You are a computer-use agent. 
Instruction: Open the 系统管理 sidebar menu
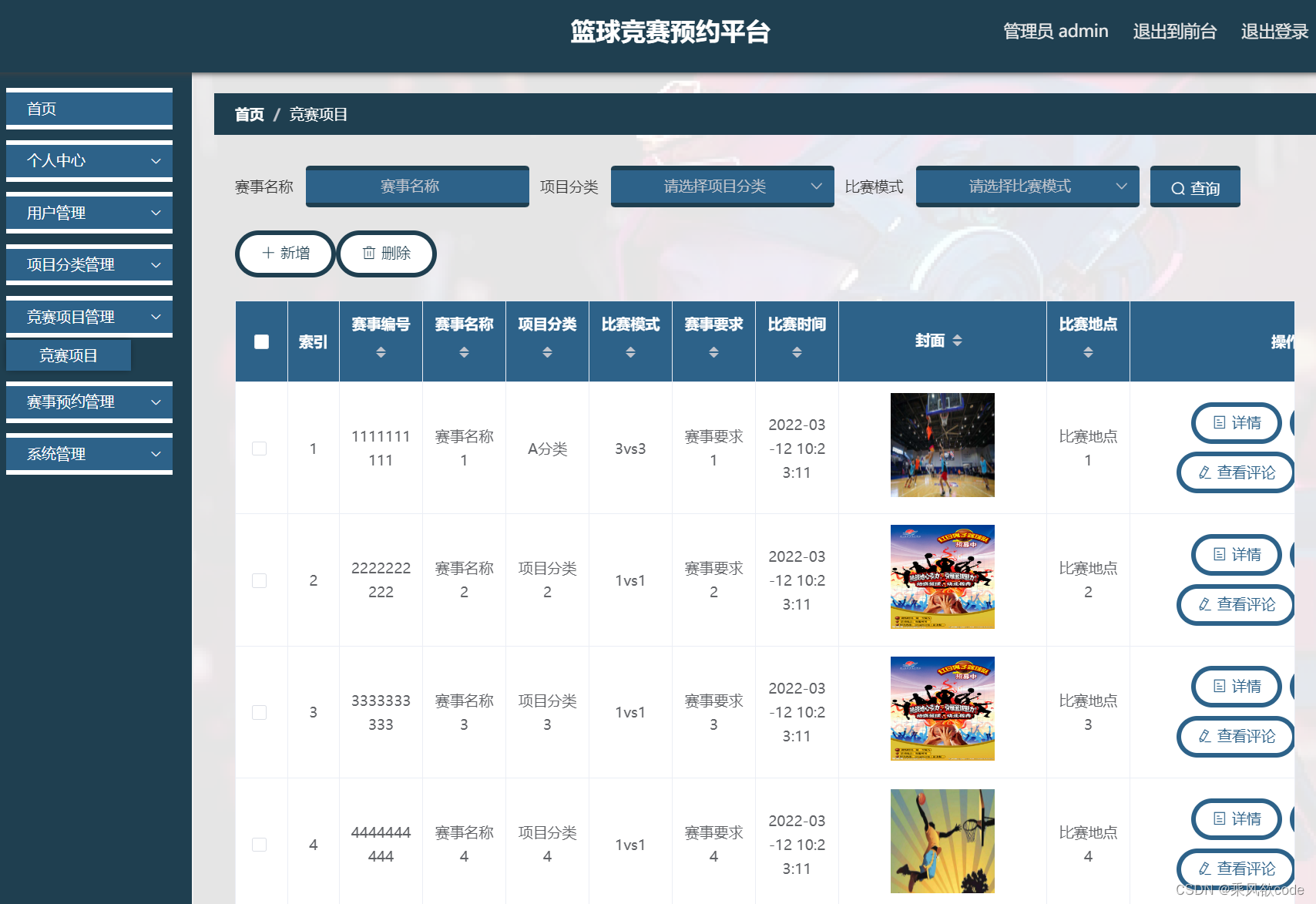coord(89,454)
